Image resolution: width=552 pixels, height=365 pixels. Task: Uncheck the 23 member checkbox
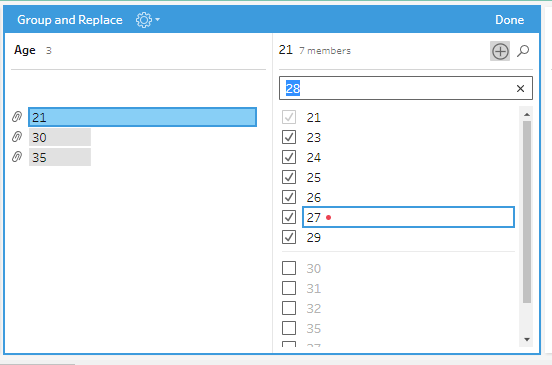289,137
